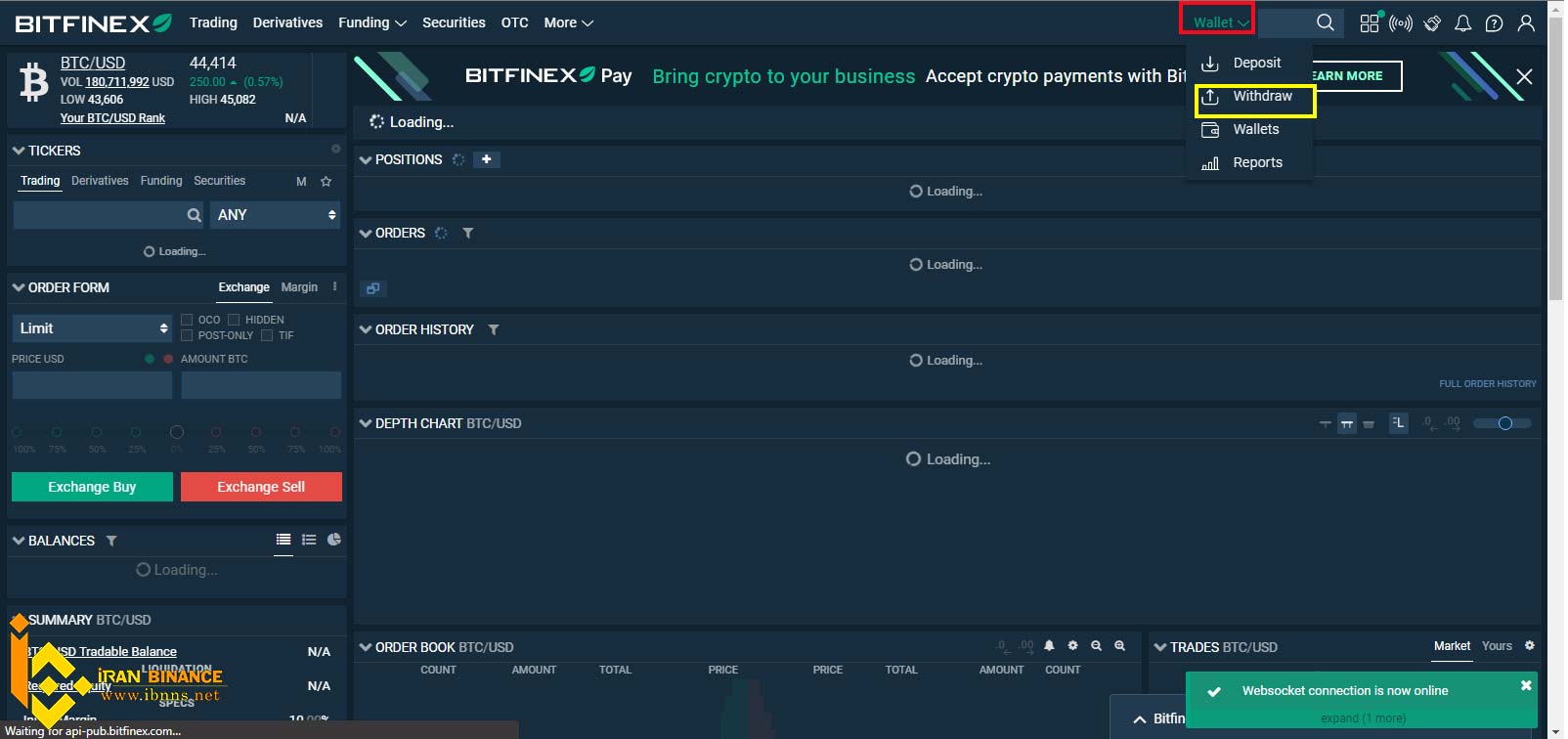Open the help question-mark icon
The height and width of the screenshot is (739, 1568).
pyautogui.click(x=1494, y=22)
